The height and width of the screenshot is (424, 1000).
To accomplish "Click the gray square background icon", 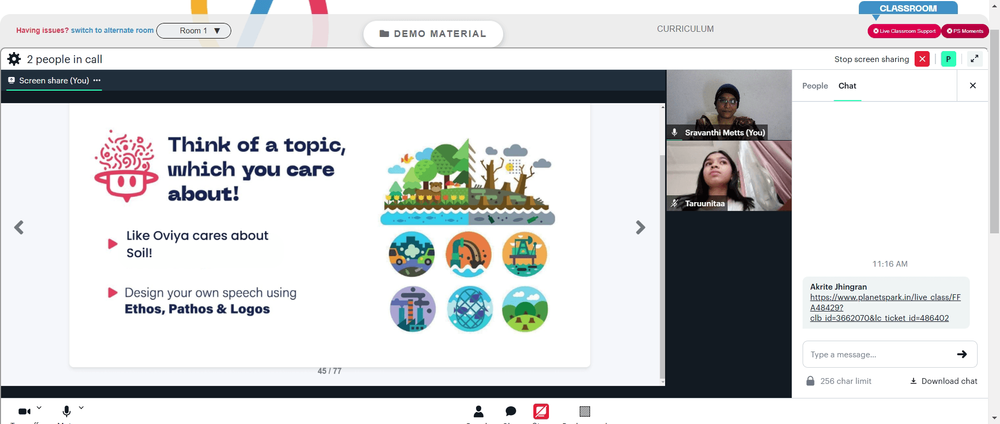I will 585,411.
